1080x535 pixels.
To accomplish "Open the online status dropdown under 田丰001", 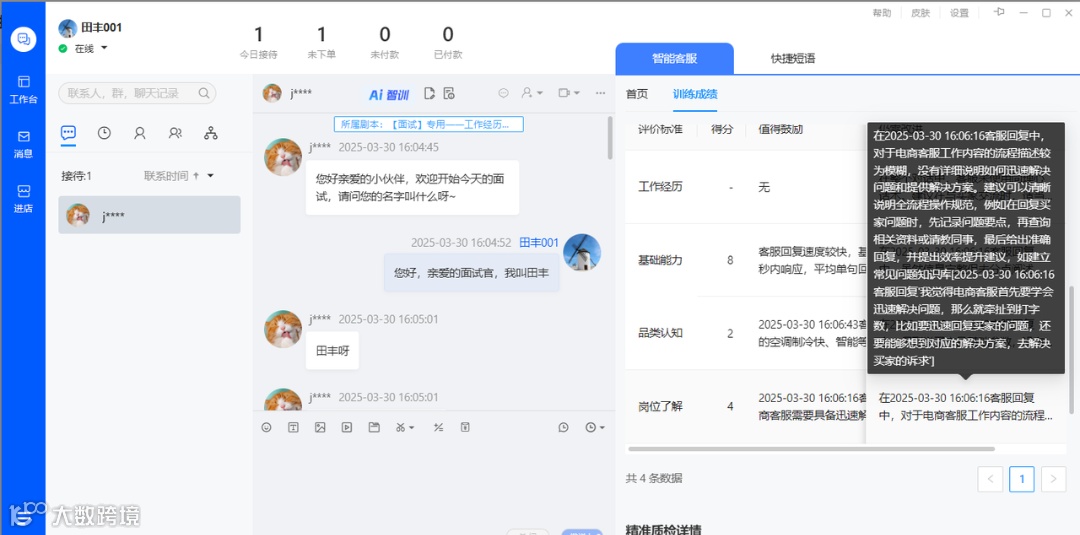I will [104, 48].
